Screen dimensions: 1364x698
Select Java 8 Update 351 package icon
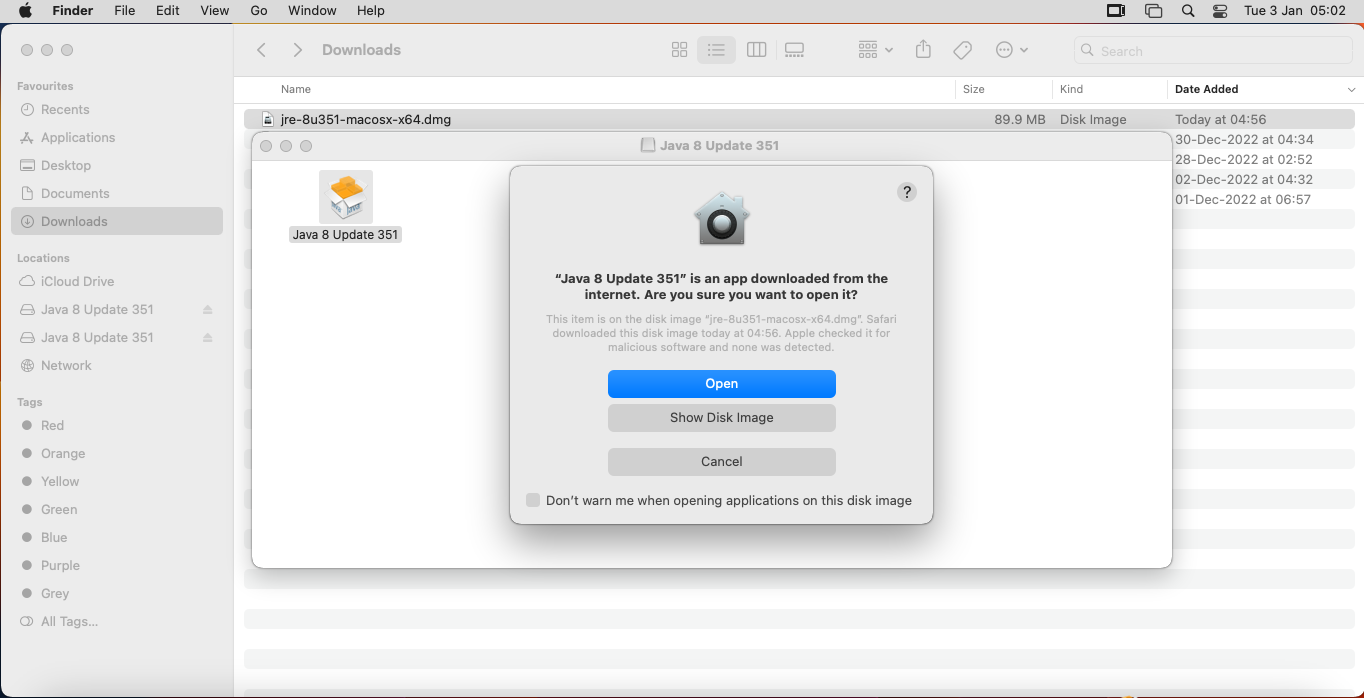pos(346,197)
